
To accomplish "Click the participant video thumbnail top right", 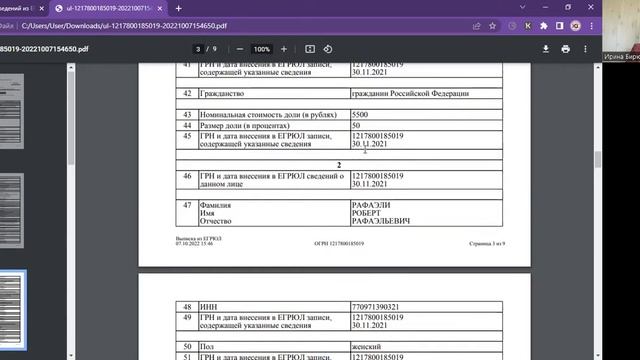I will [x=621, y=31].
